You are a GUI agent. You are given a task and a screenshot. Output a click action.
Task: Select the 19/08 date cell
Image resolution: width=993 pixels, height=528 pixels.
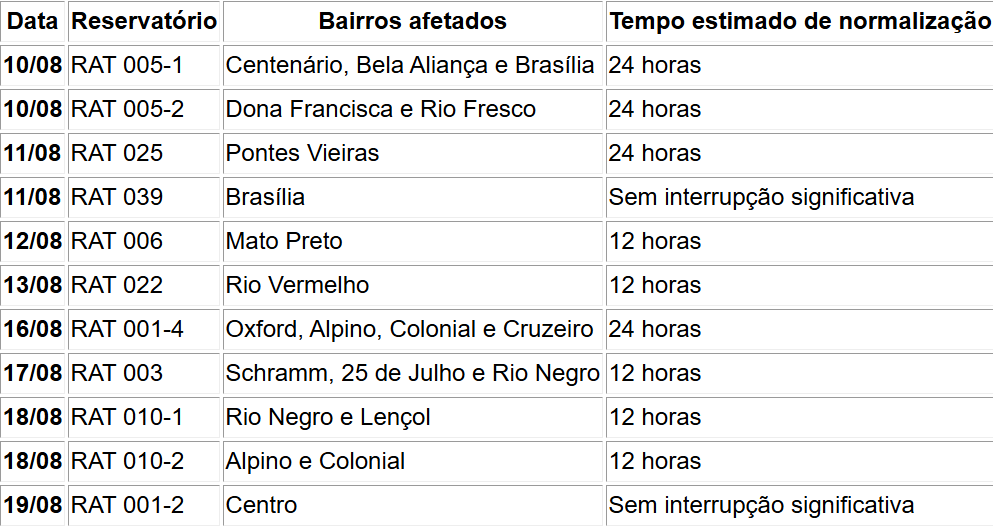pos(33,505)
